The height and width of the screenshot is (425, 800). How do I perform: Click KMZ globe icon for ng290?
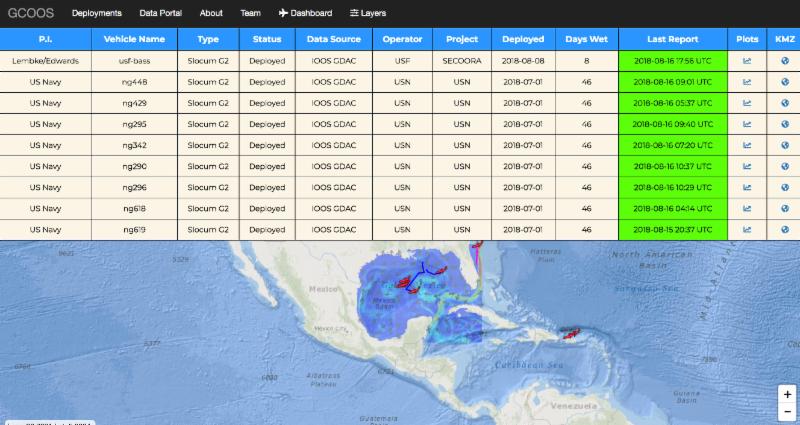coord(784,166)
